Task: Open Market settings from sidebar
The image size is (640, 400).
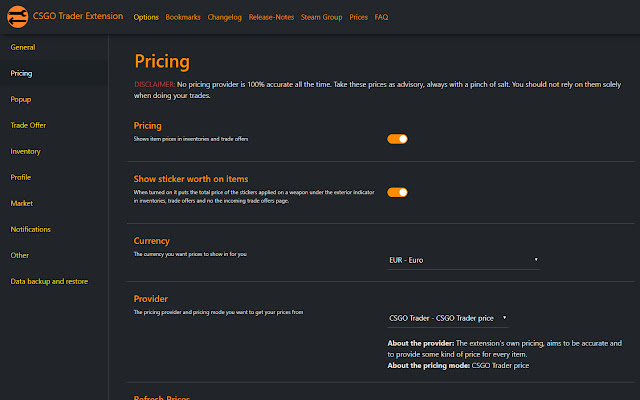Action: (x=21, y=203)
